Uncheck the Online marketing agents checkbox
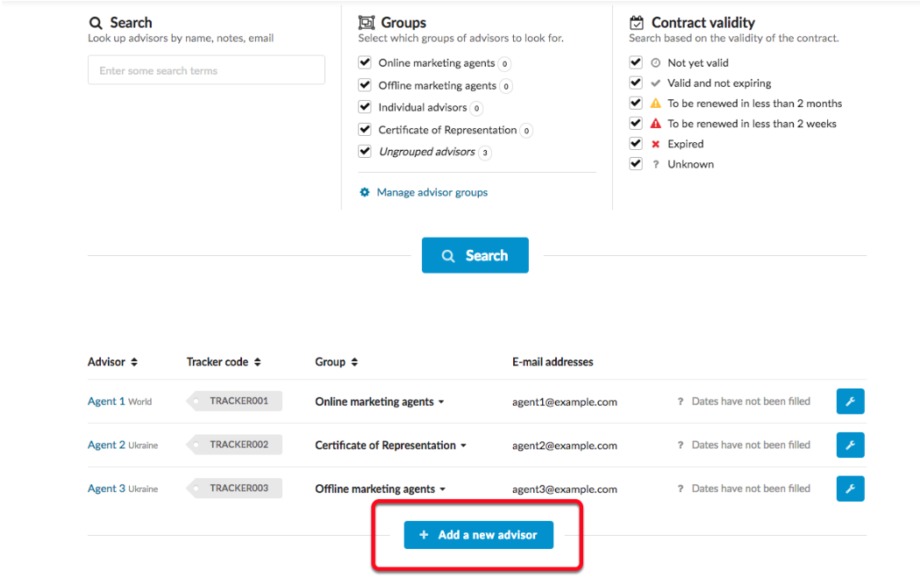 (x=365, y=63)
